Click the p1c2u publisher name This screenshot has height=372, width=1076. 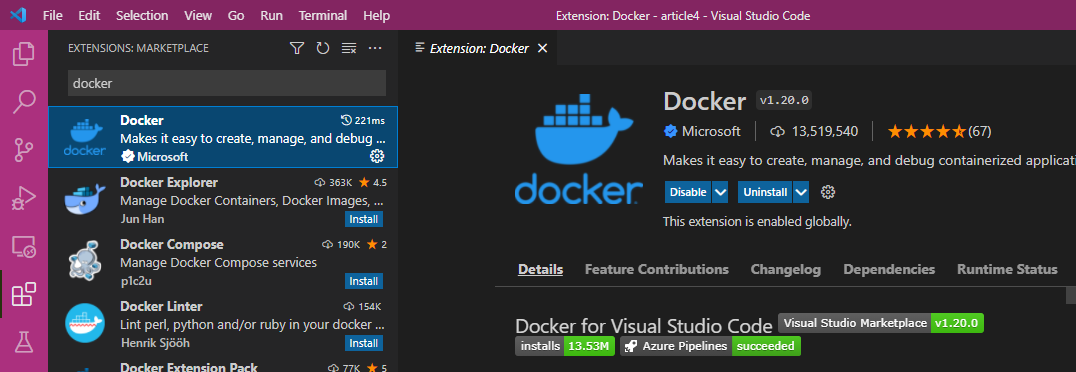tap(137, 281)
